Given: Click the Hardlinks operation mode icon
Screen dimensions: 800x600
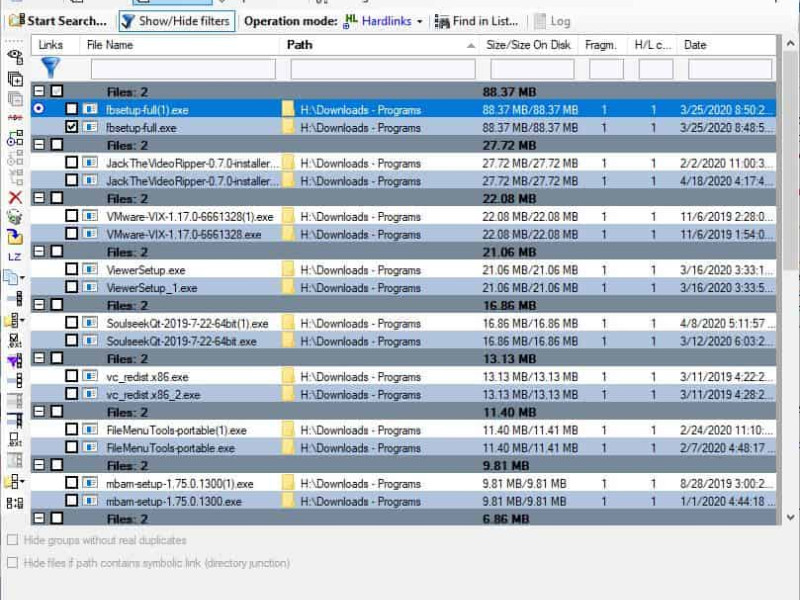Looking at the screenshot, I should [x=351, y=21].
